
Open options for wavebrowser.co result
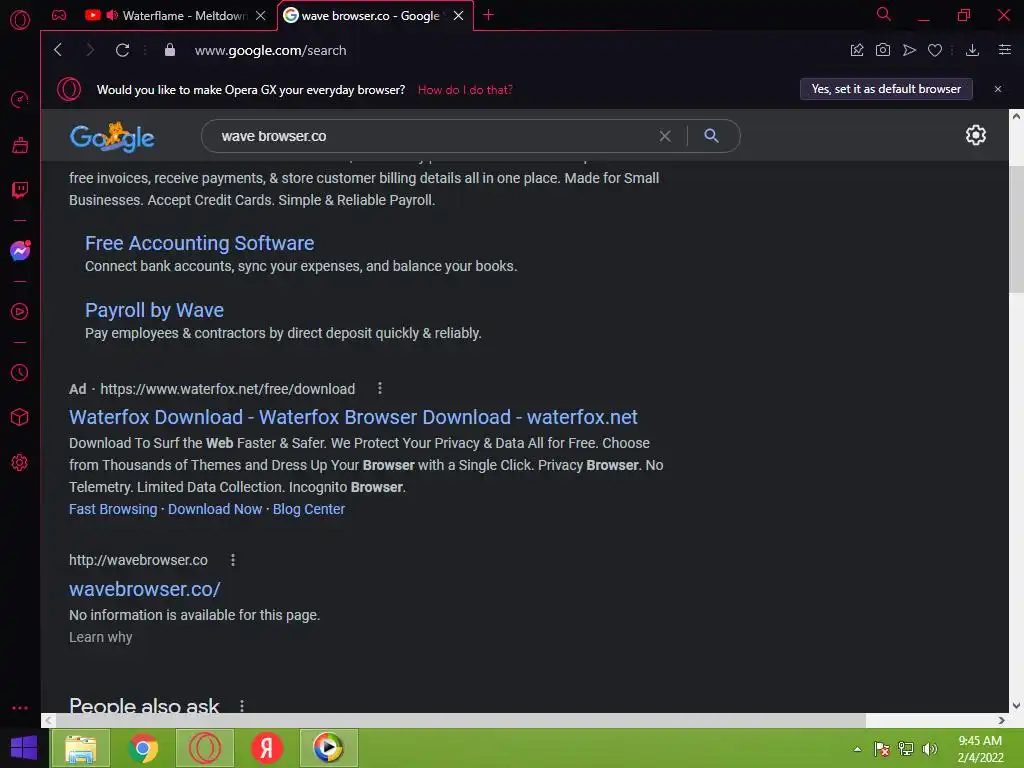233,560
